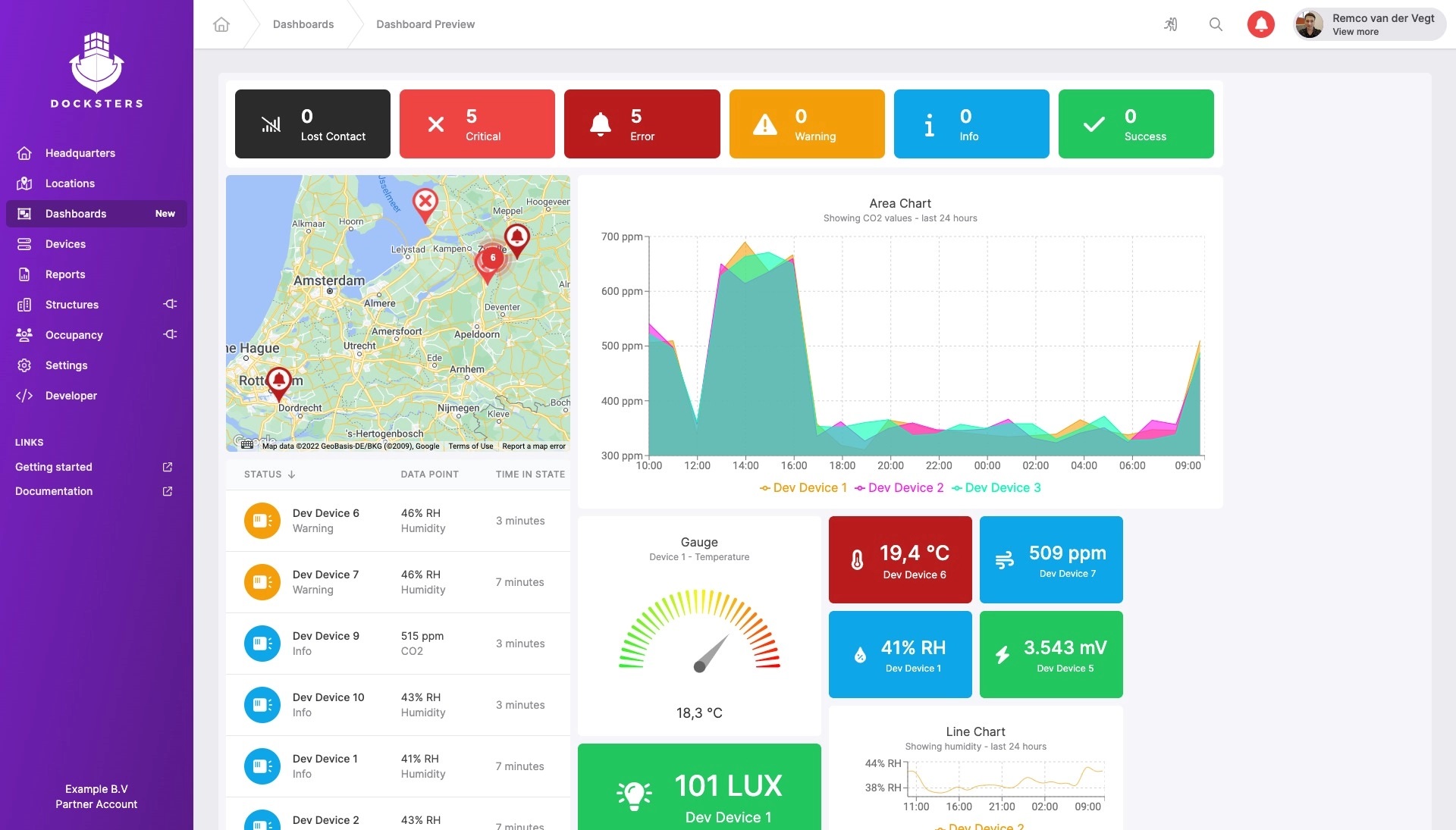Click the home icon in the breadcrumb
Screen dimensions: 1456x830
point(221,24)
